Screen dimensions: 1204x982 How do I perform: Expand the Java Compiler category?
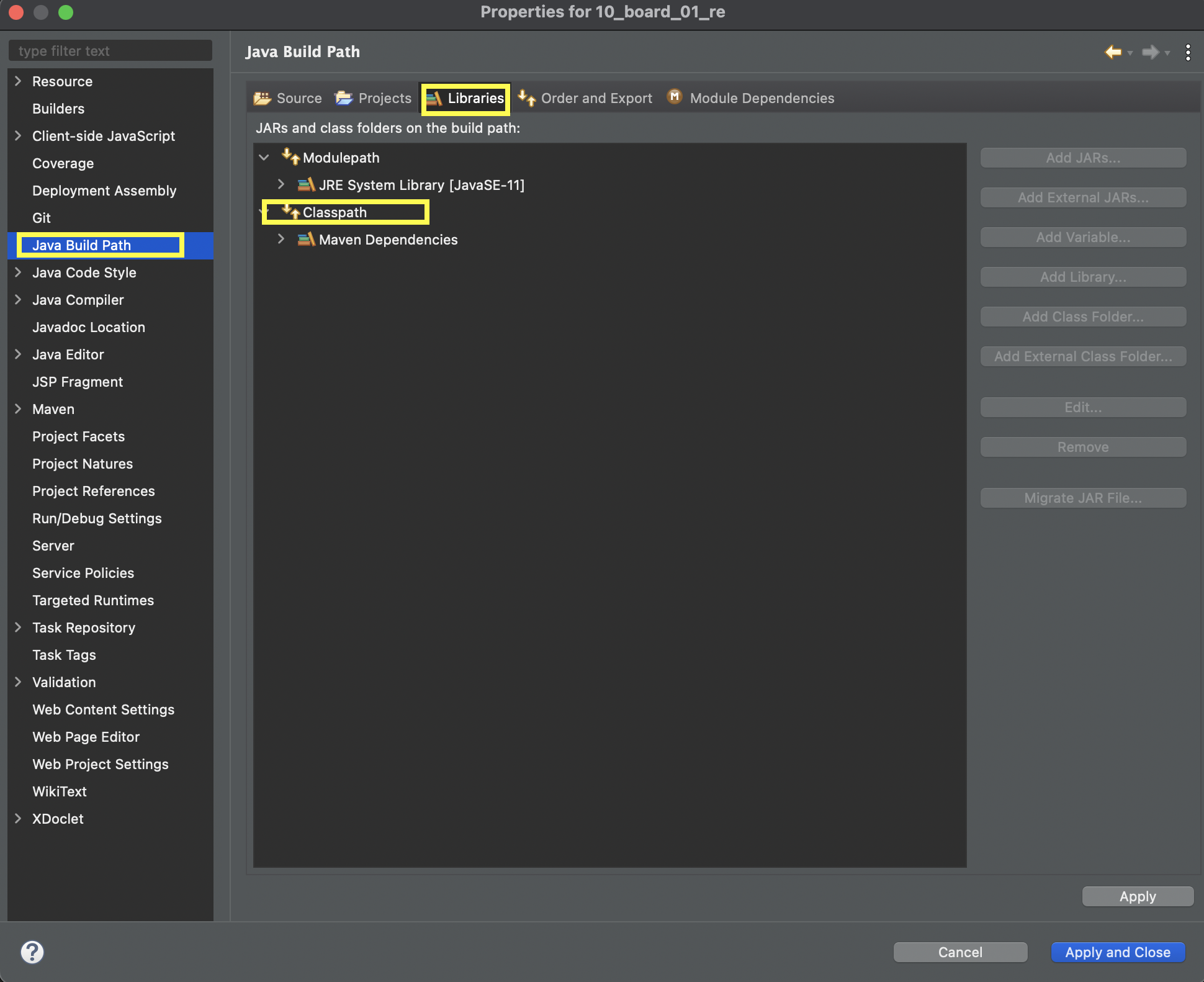18,300
